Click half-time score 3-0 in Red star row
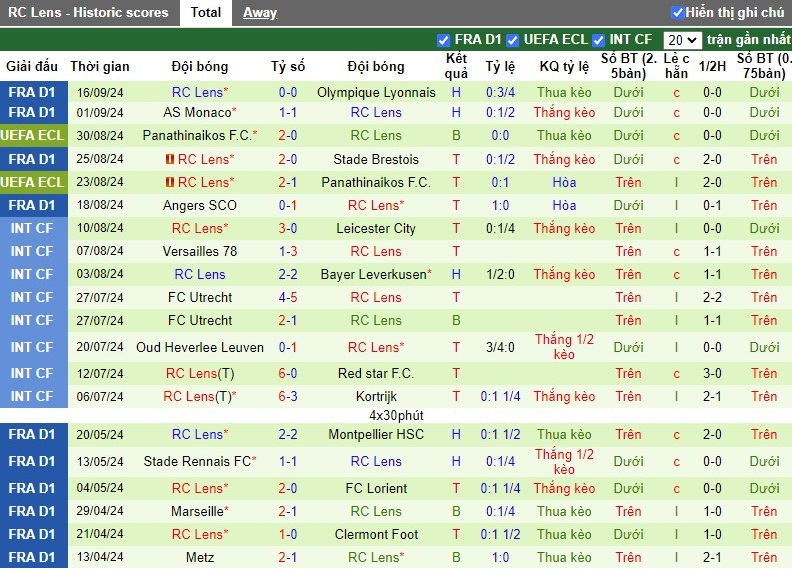 point(712,373)
